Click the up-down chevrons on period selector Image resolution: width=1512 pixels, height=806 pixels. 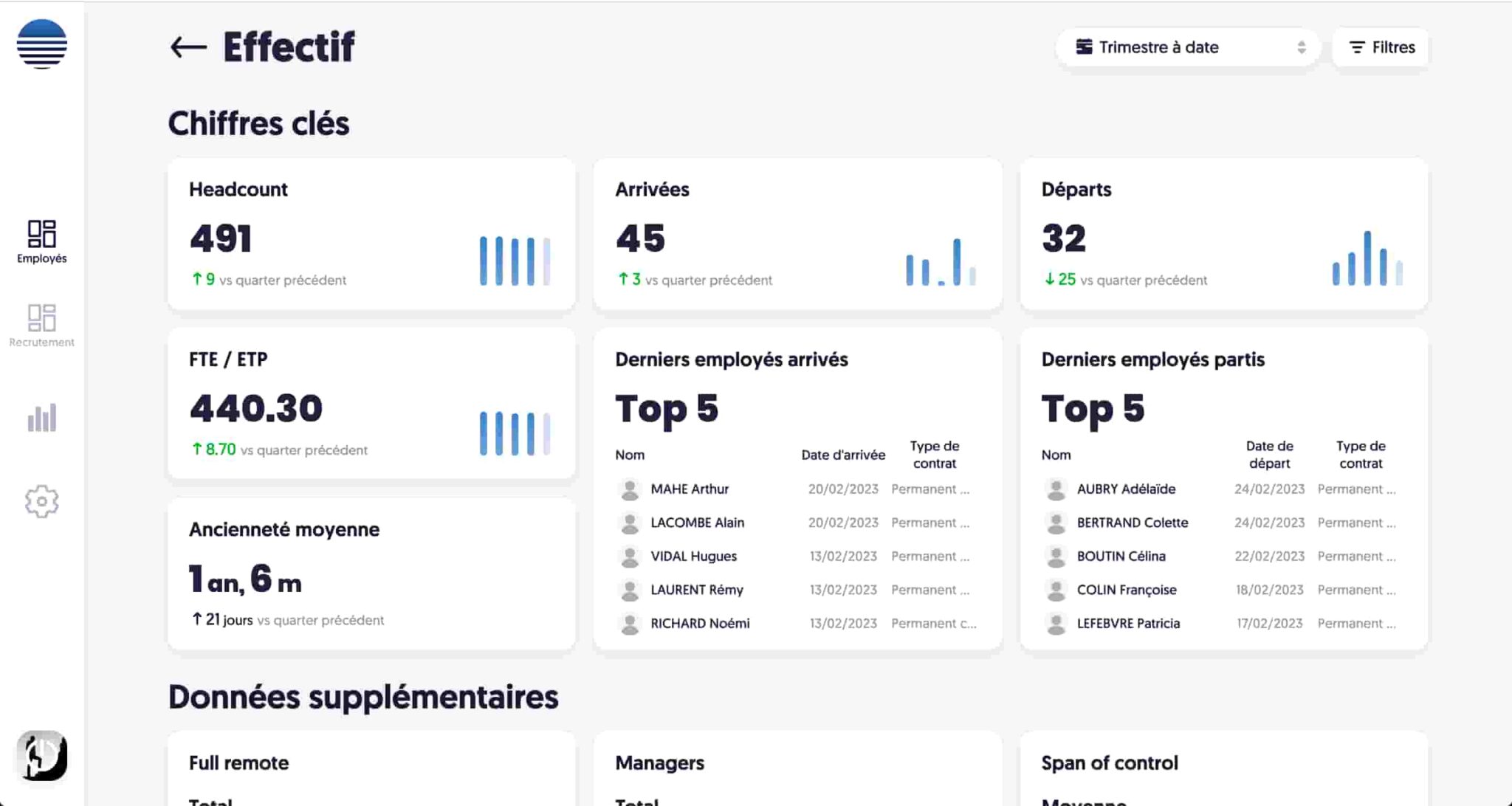(1302, 47)
